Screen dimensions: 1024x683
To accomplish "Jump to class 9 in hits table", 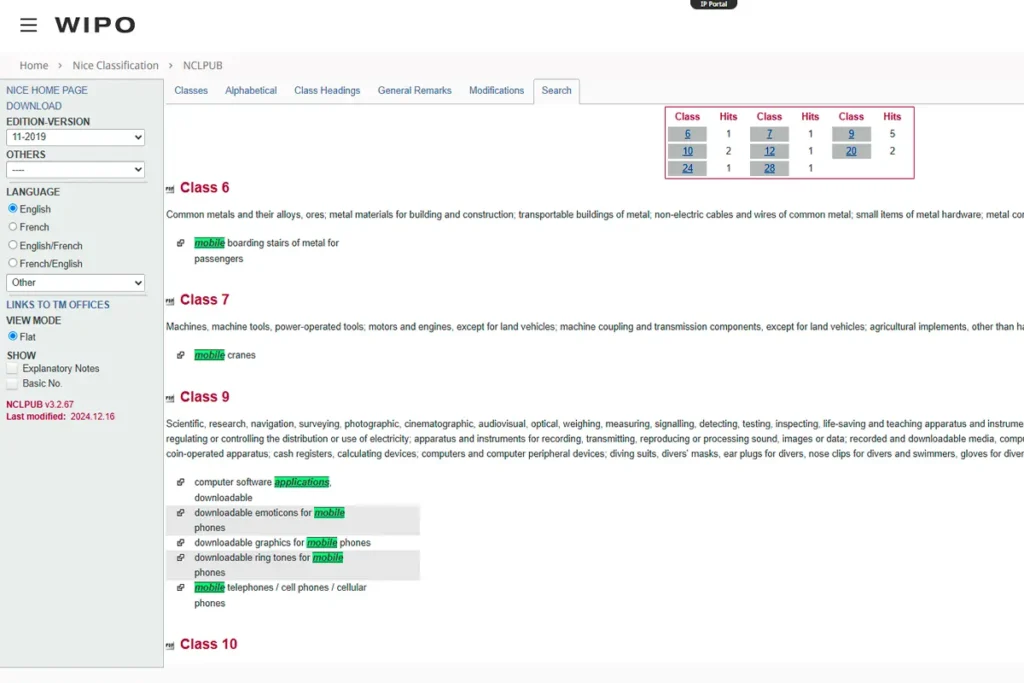I will point(851,134).
